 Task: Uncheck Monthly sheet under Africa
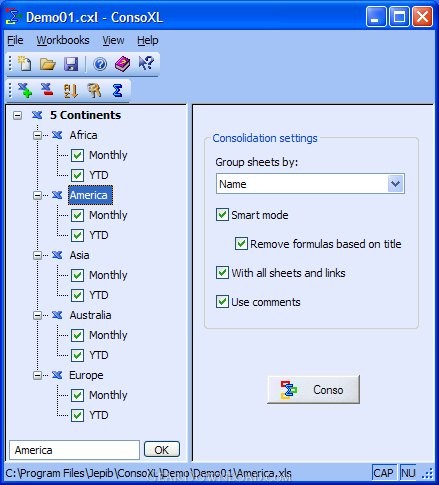77,155
